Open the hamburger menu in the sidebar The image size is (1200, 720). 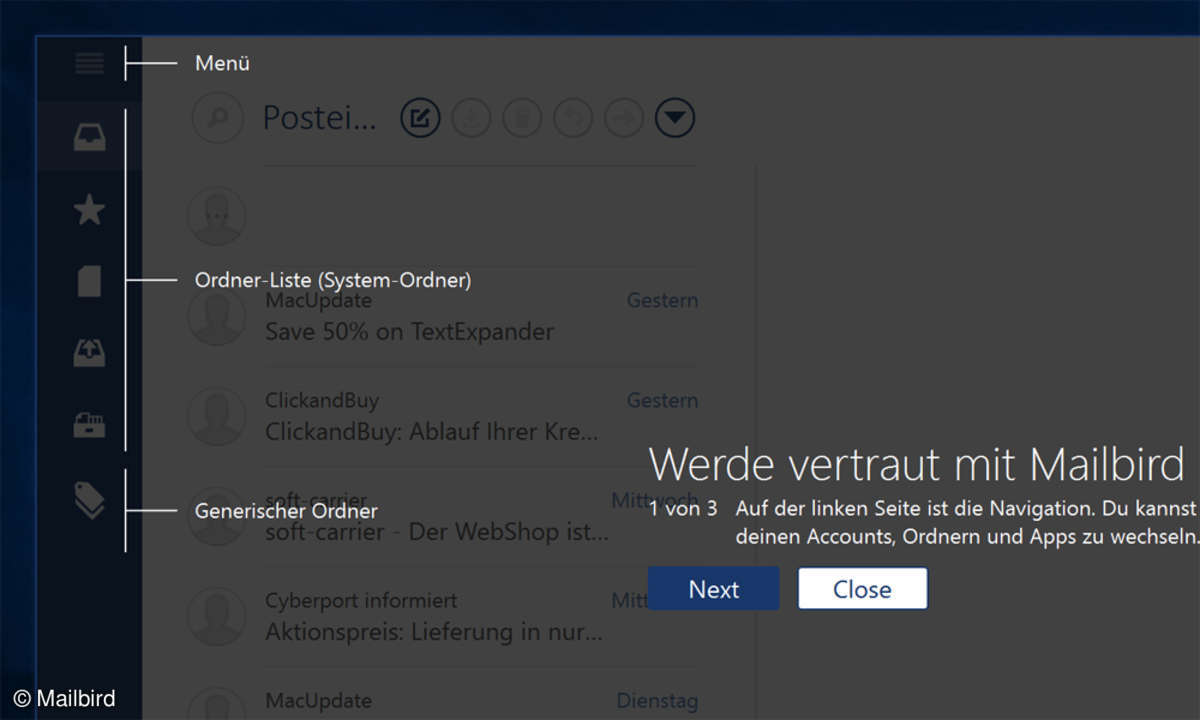pyautogui.click(x=89, y=65)
